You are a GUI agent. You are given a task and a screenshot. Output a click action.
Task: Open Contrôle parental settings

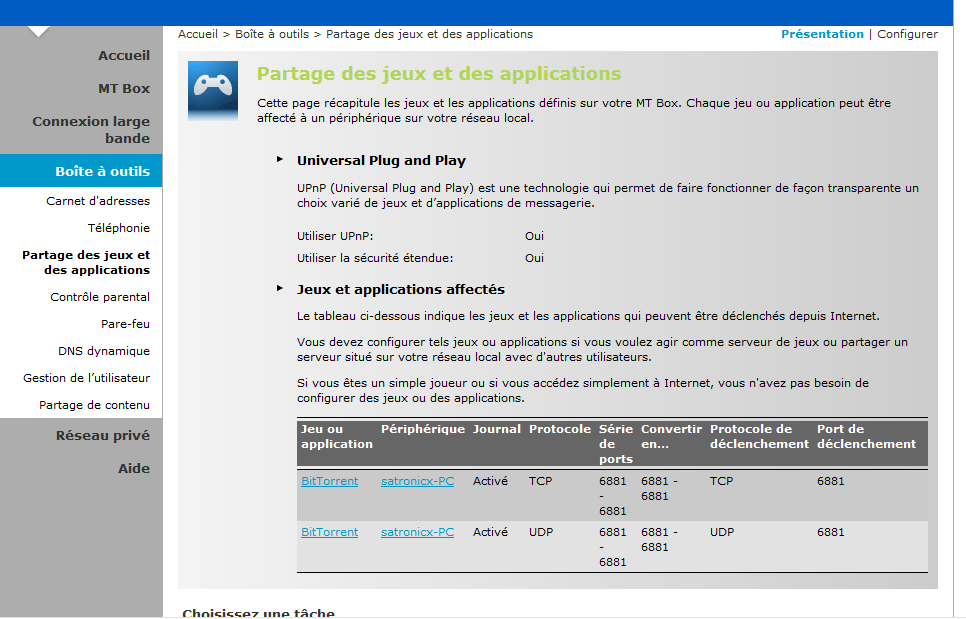point(100,297)
